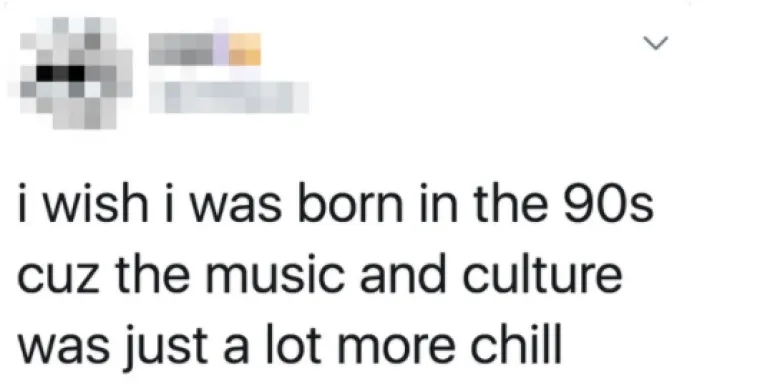The width and height of the screenshot is (760, 391).
Task: Click the black pixels on the avatar
Action: [x=61, y=73]
